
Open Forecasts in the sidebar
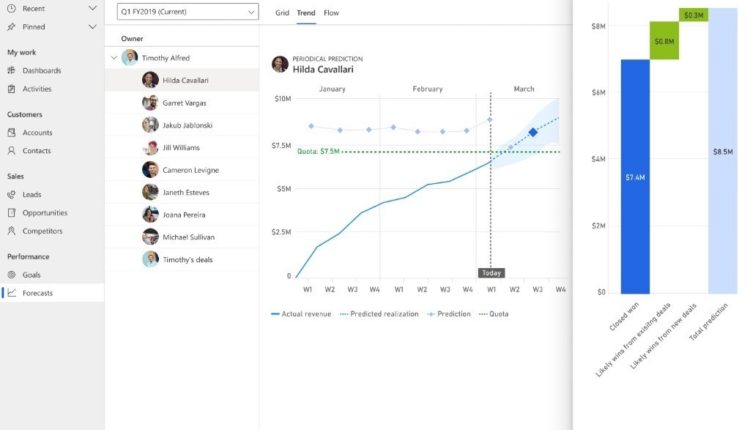click(38, 293)
